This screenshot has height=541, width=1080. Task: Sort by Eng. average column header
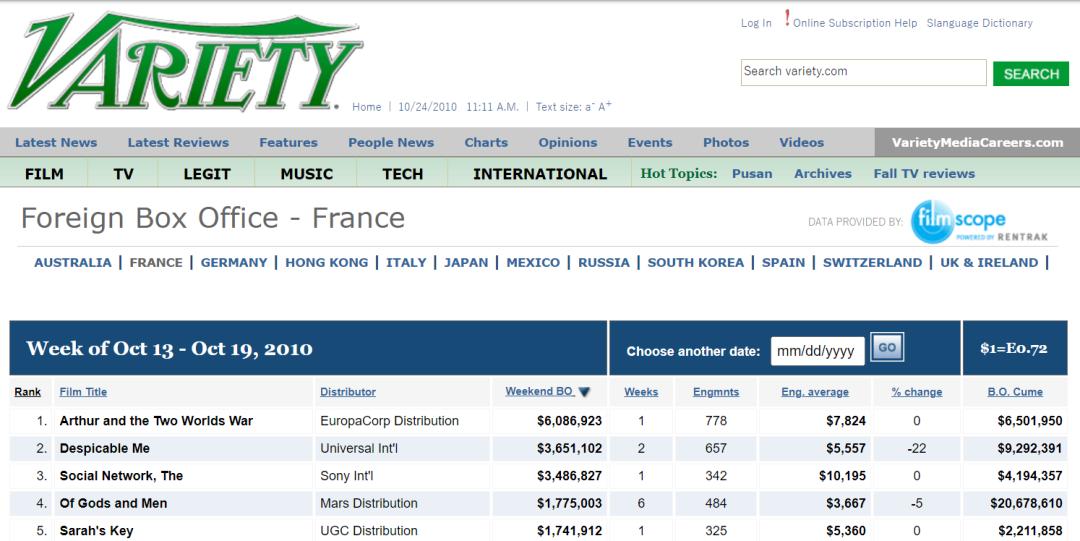click(x=815, y=392)
